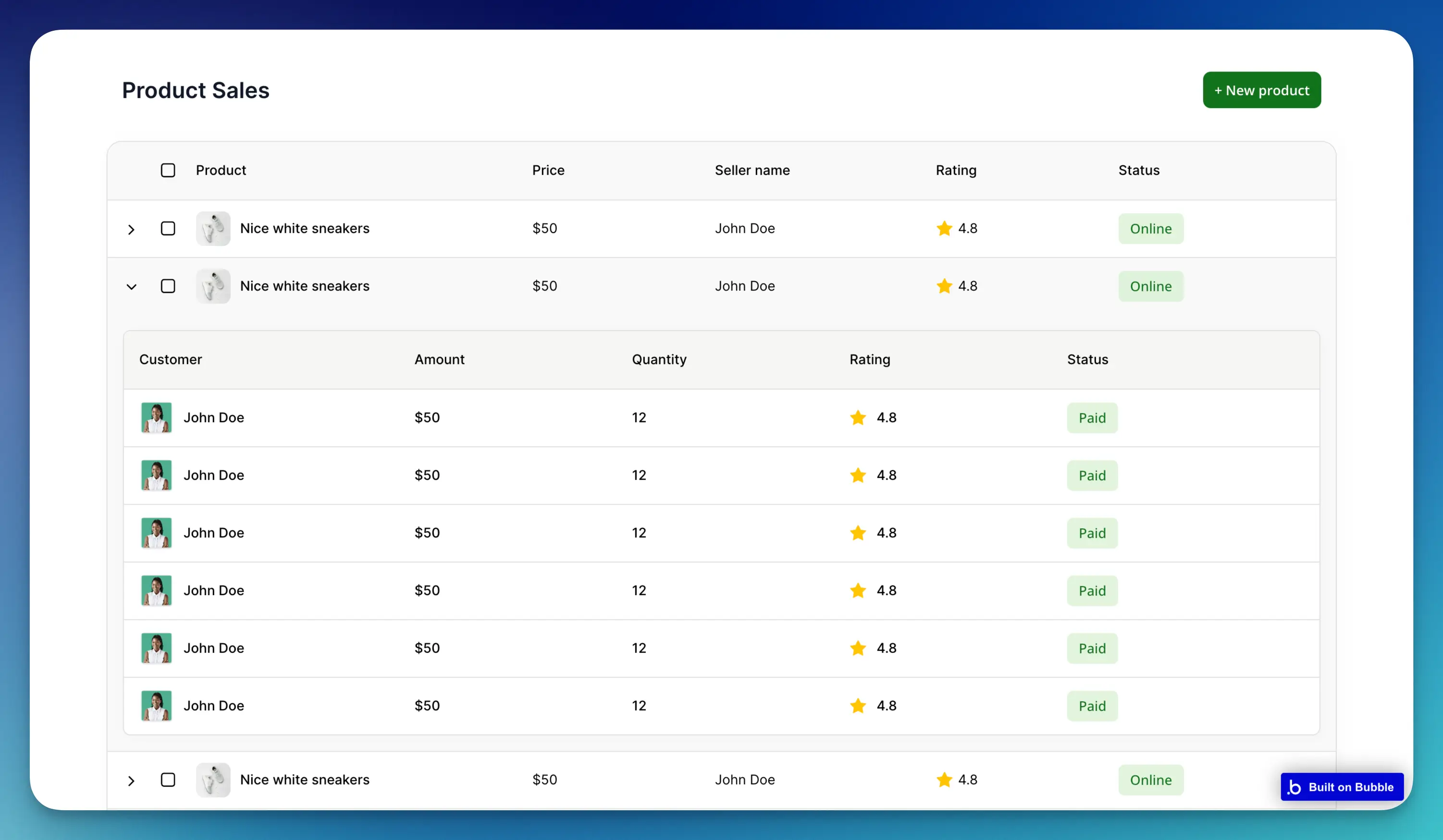Click the Bubble logo in Built on Bubble badge
This screenshot has width=1443, height=840.
click(1294, 787)
